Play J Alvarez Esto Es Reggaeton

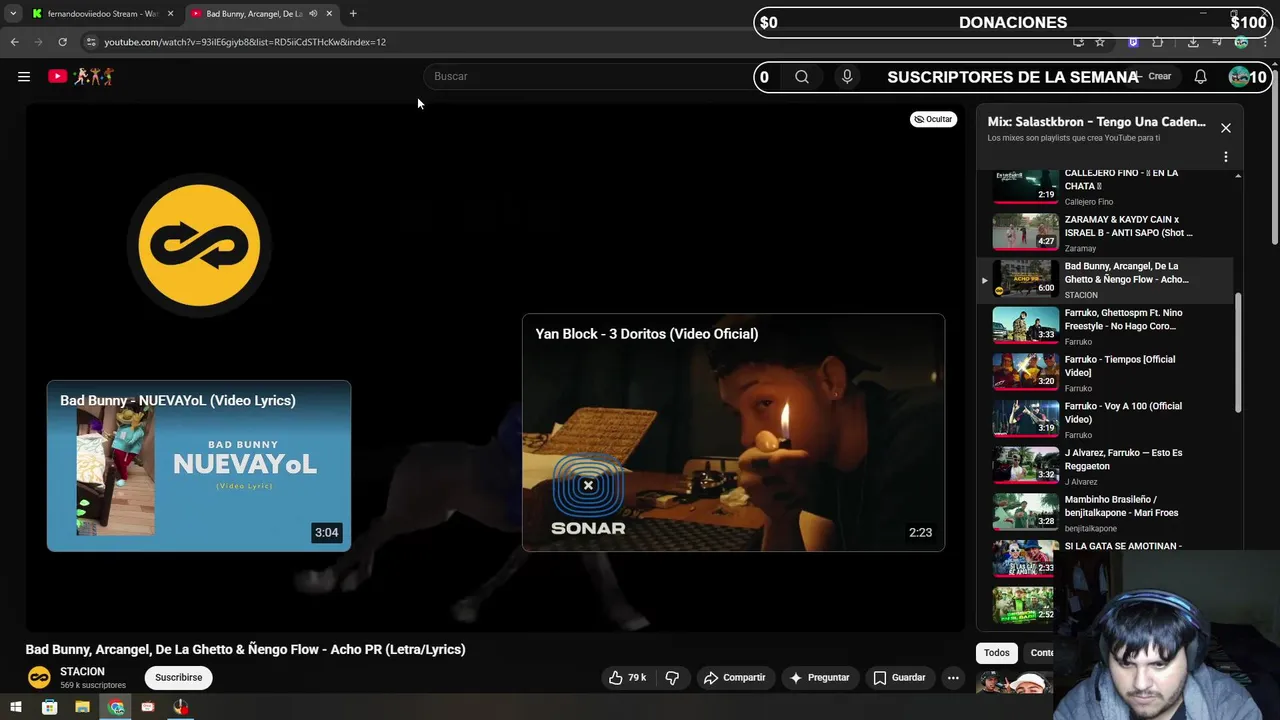1107,467
